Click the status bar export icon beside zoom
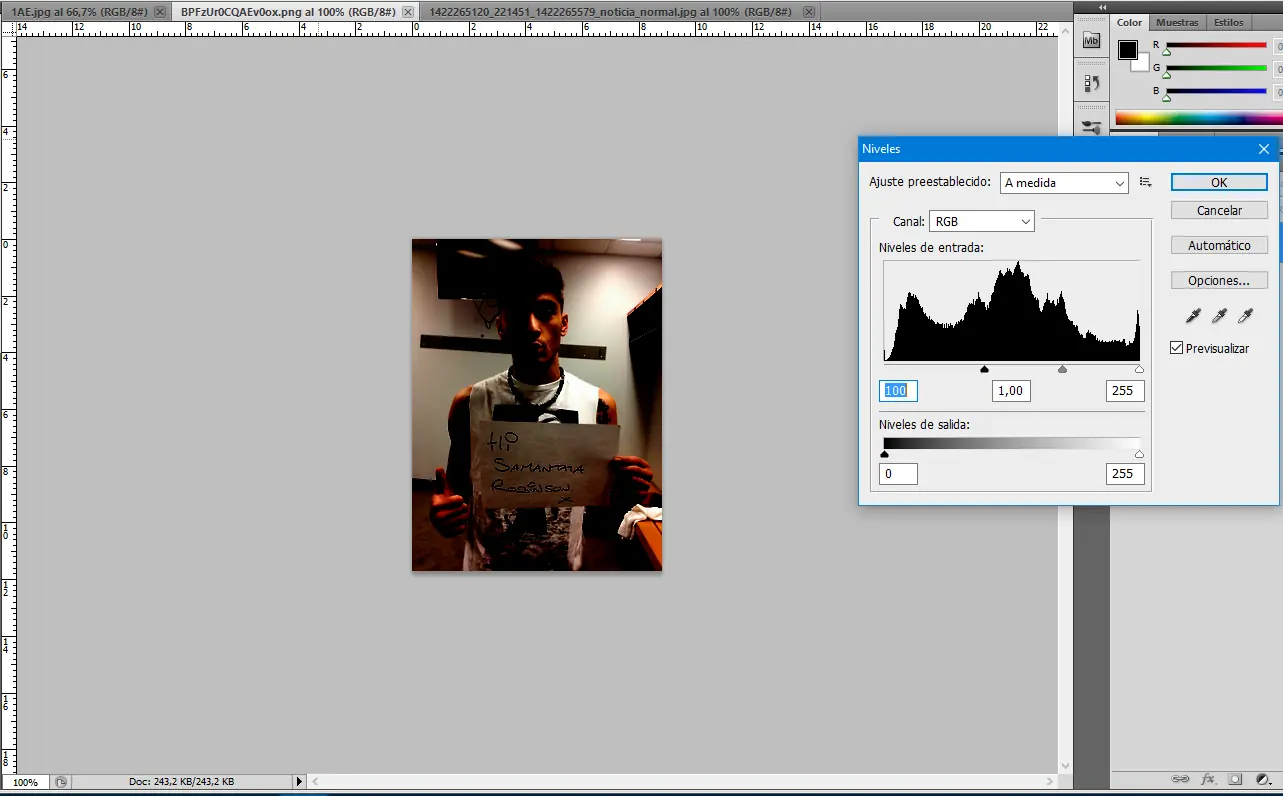This screenshot has height=796, width=1283. 61,782
